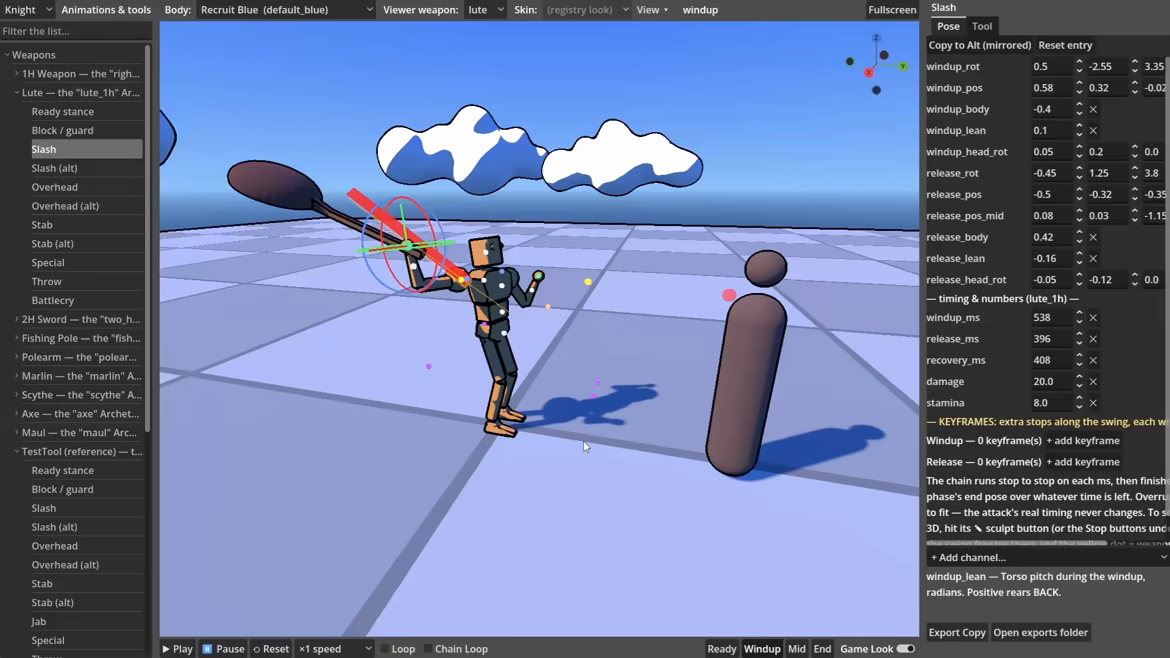
Task: Enable the Loop checkbox
Action: pos(385,649)
